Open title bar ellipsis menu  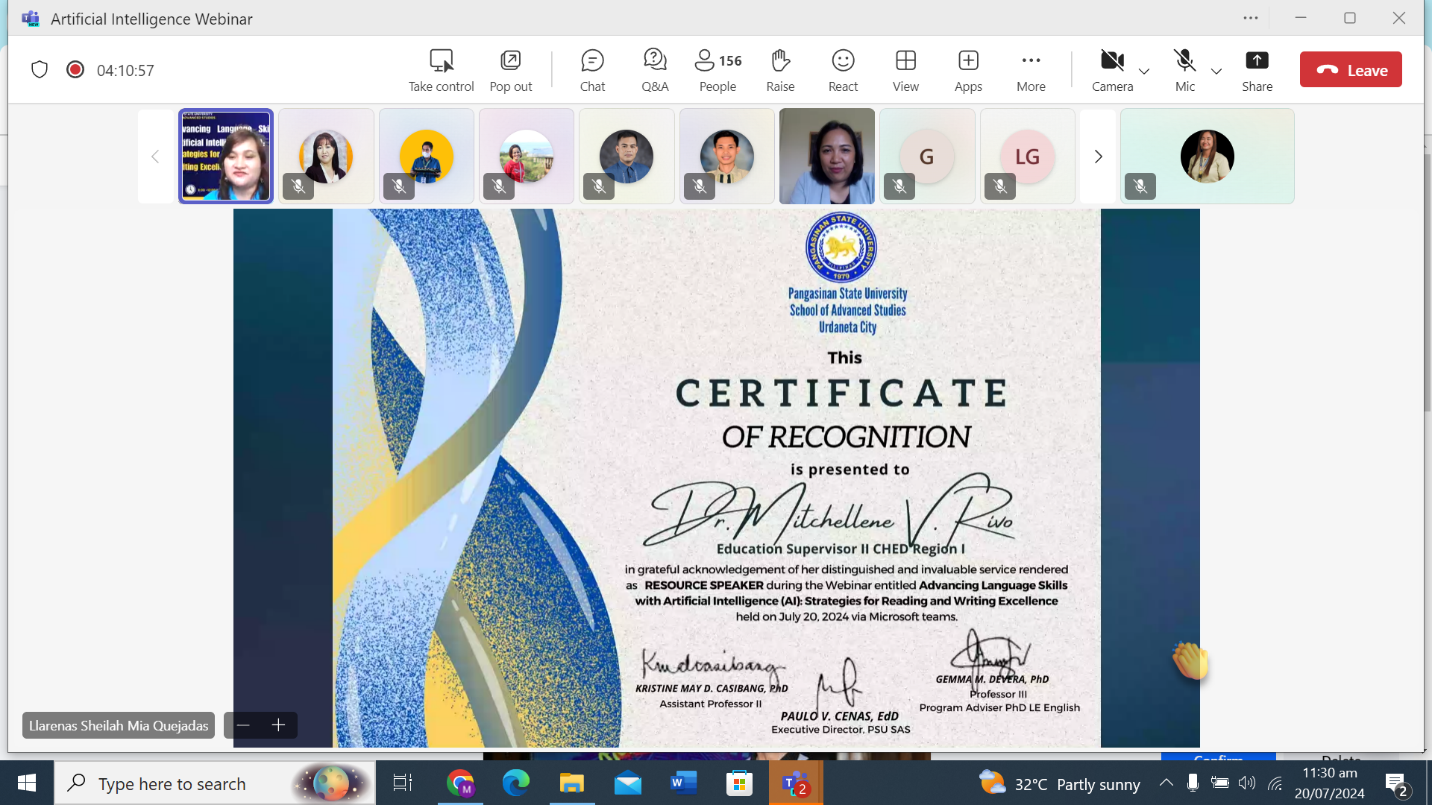[1250, 18]
